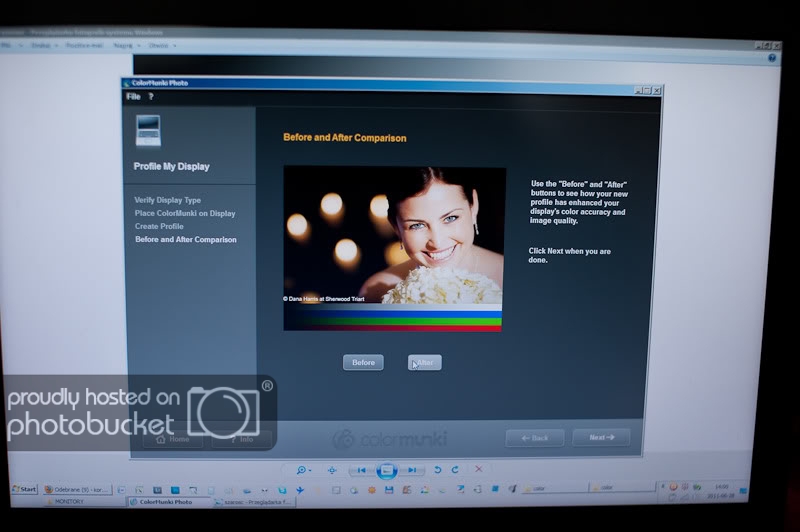Screen dimensions: 800x532
Task: Switch to the Odebrane (9) taskbar window
Action: coord(77,490)
